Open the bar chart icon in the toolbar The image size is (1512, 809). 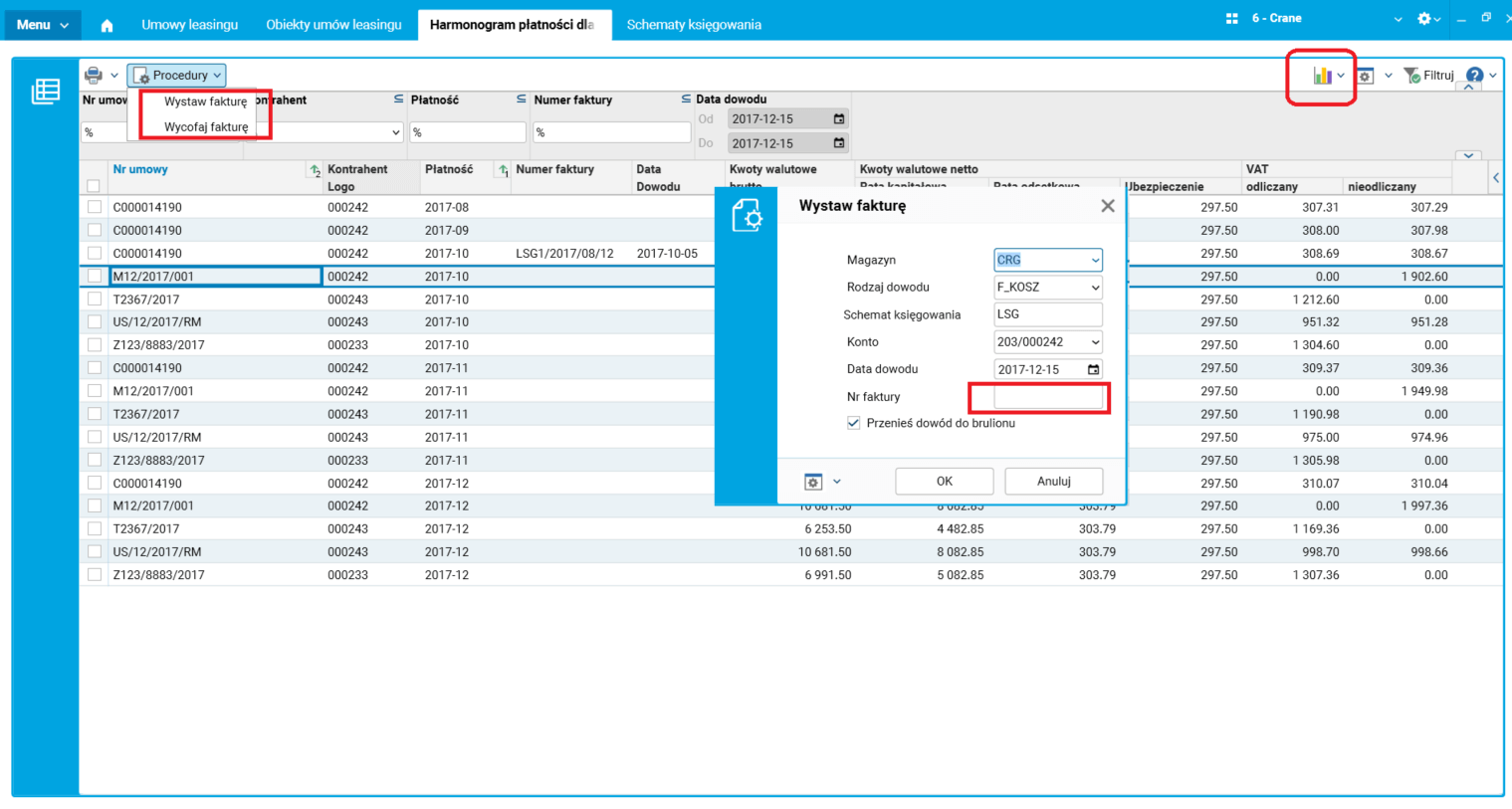[x=1322, y=76]
